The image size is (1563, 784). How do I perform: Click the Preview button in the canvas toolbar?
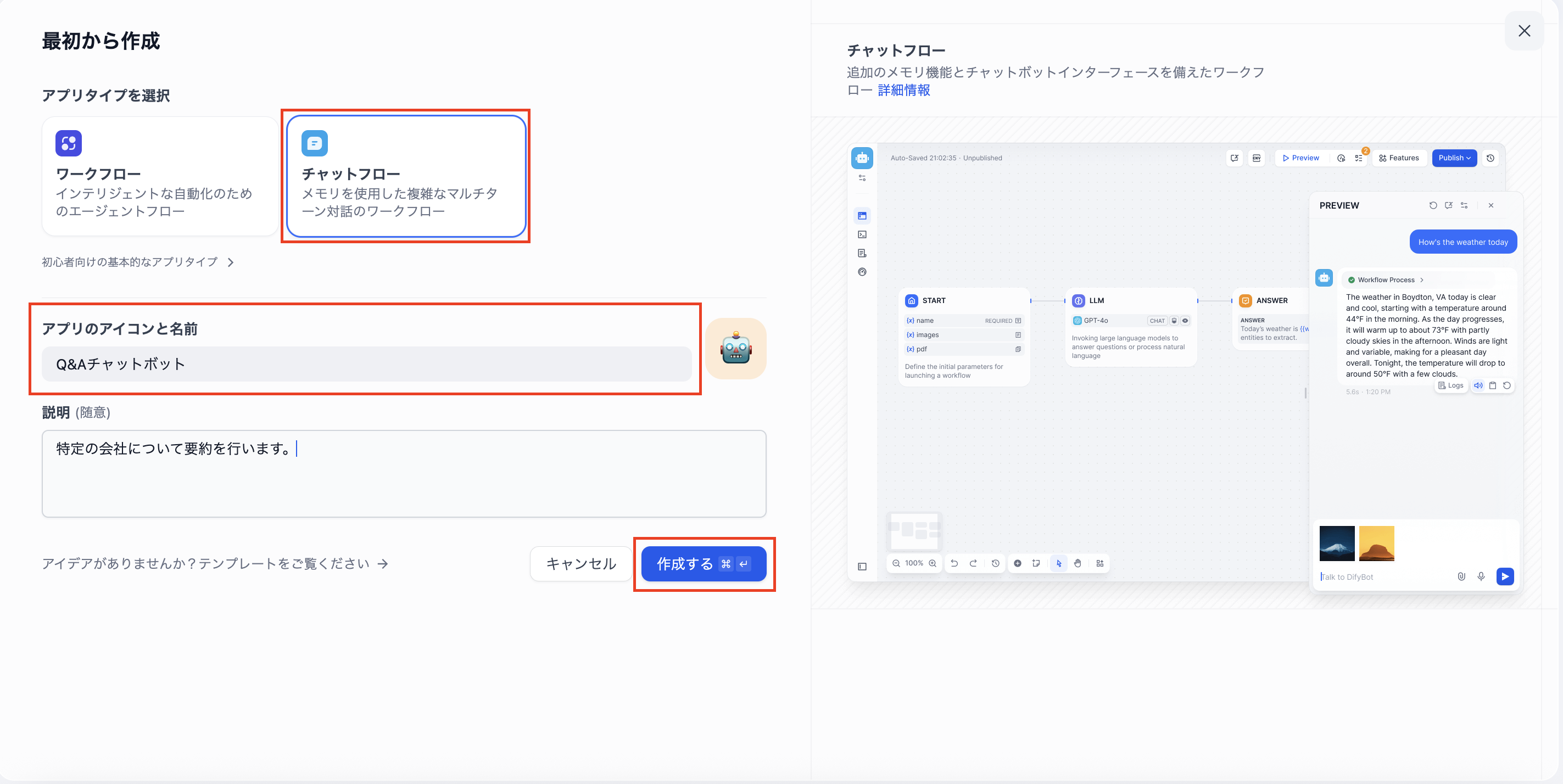pyautogui.click(x=1301, y=158)
